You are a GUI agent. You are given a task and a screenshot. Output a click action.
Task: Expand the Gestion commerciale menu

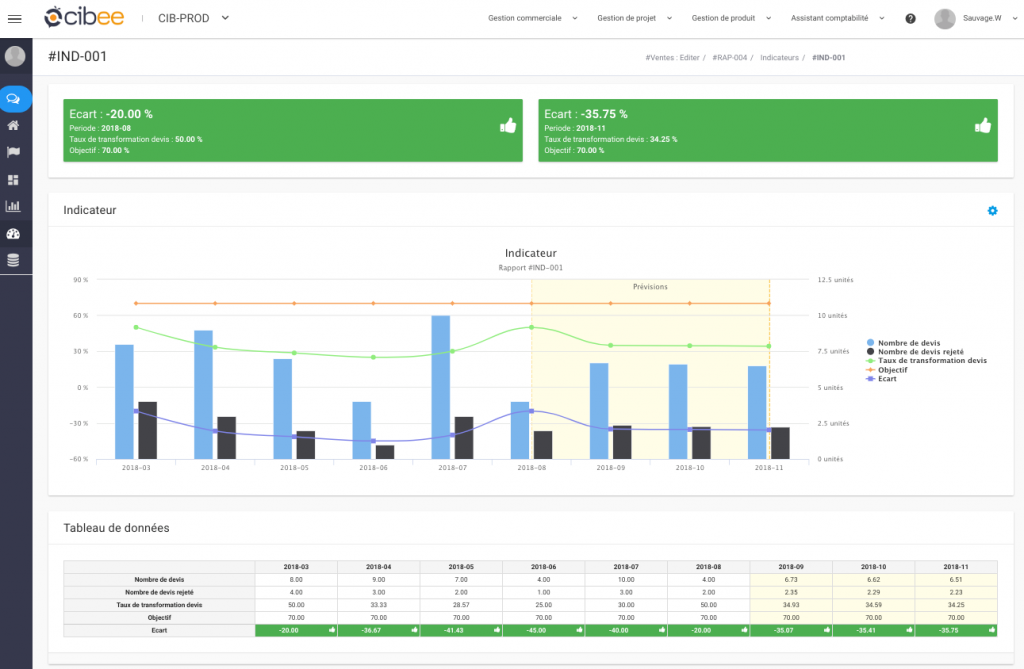[532, 18]
